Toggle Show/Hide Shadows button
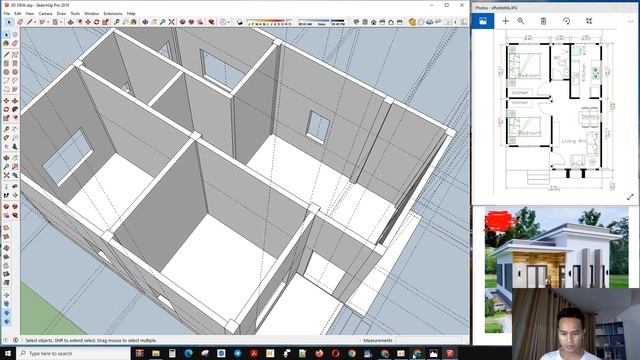The width and height of the screenshot is (640, 360). [x=240, y=22]
